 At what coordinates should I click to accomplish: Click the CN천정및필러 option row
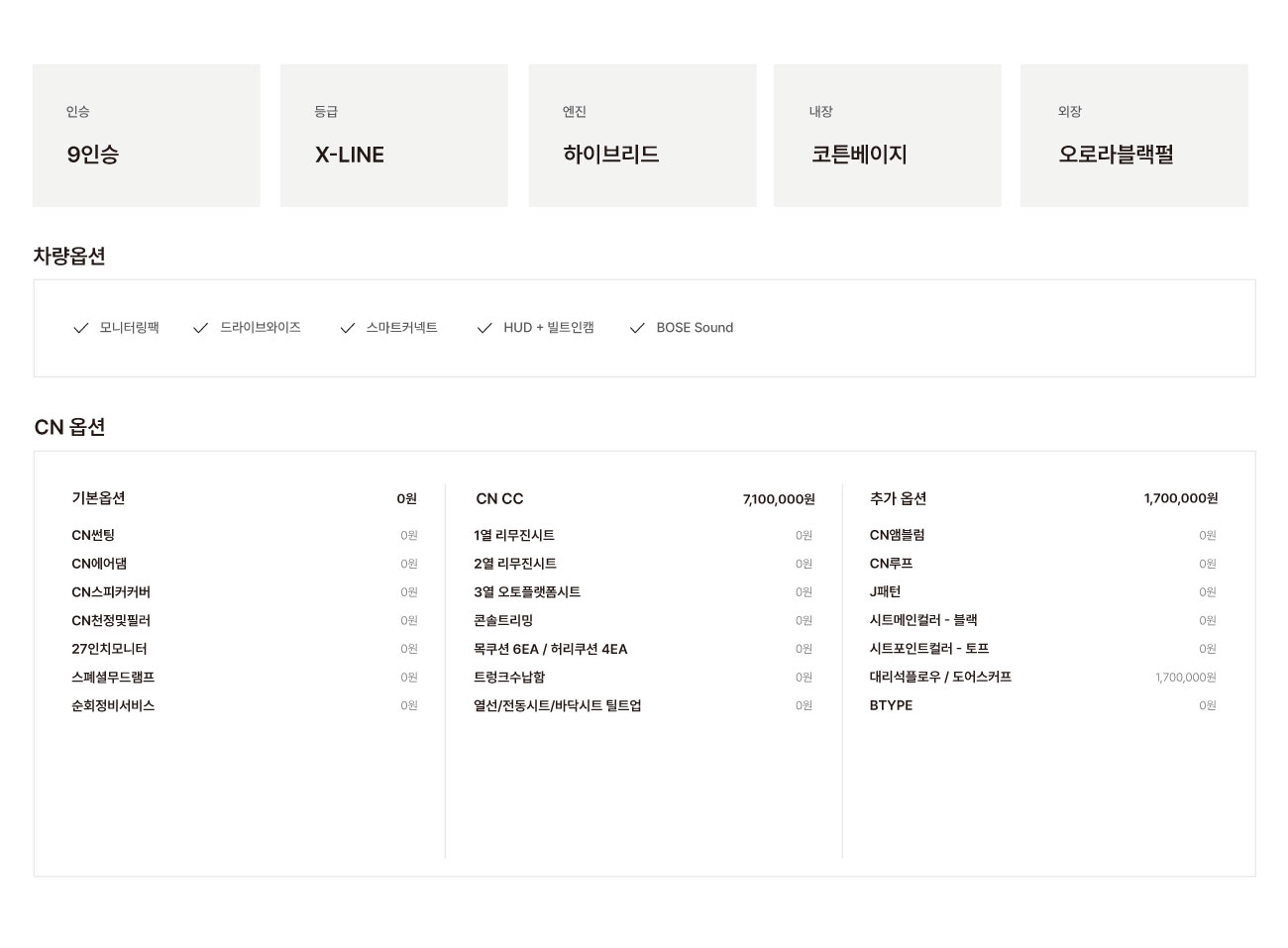pos(245,620)
